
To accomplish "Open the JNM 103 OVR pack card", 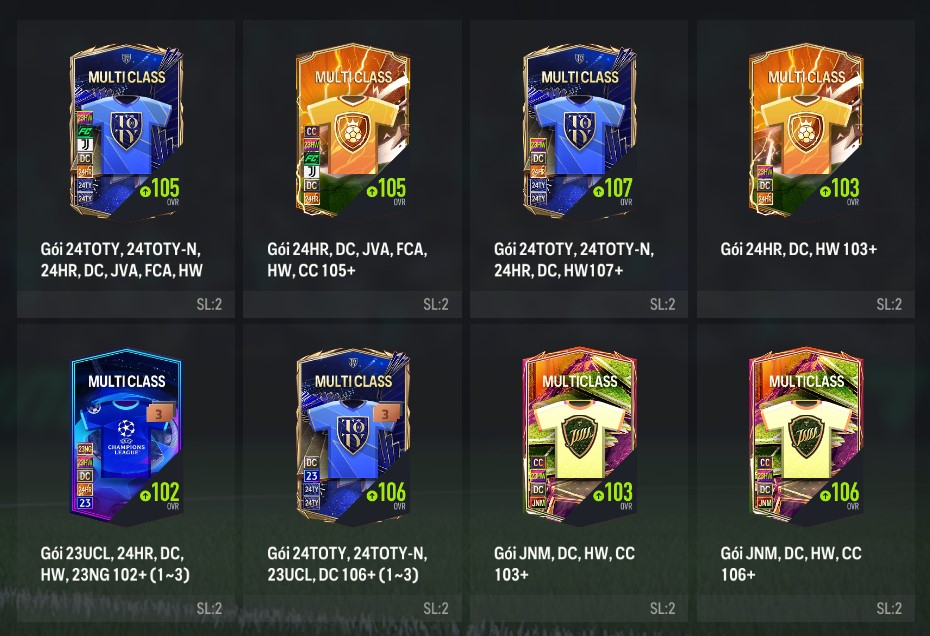I will (579, 436).
